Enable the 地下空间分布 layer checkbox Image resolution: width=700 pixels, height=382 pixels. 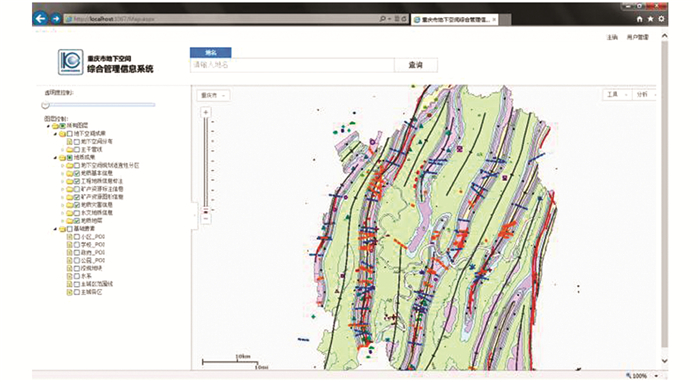[x=77, y=141]
